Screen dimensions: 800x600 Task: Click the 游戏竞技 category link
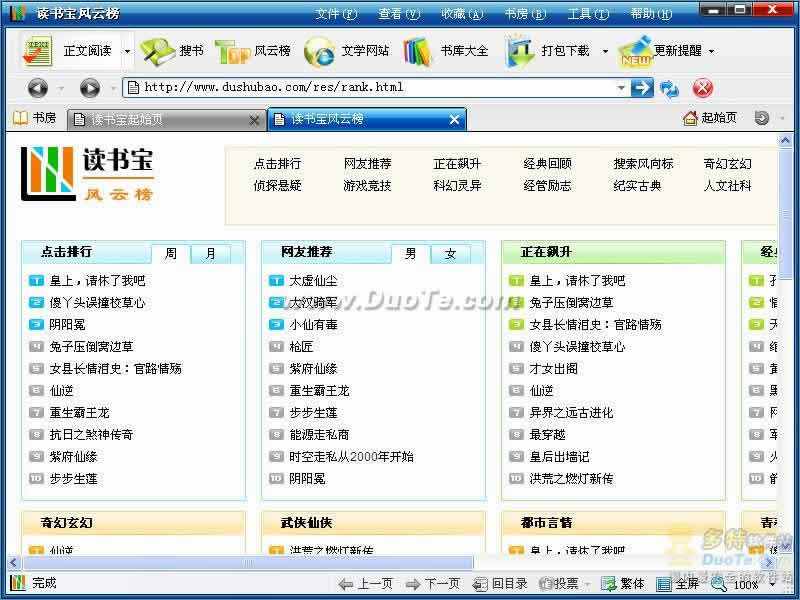coord(367,185)
